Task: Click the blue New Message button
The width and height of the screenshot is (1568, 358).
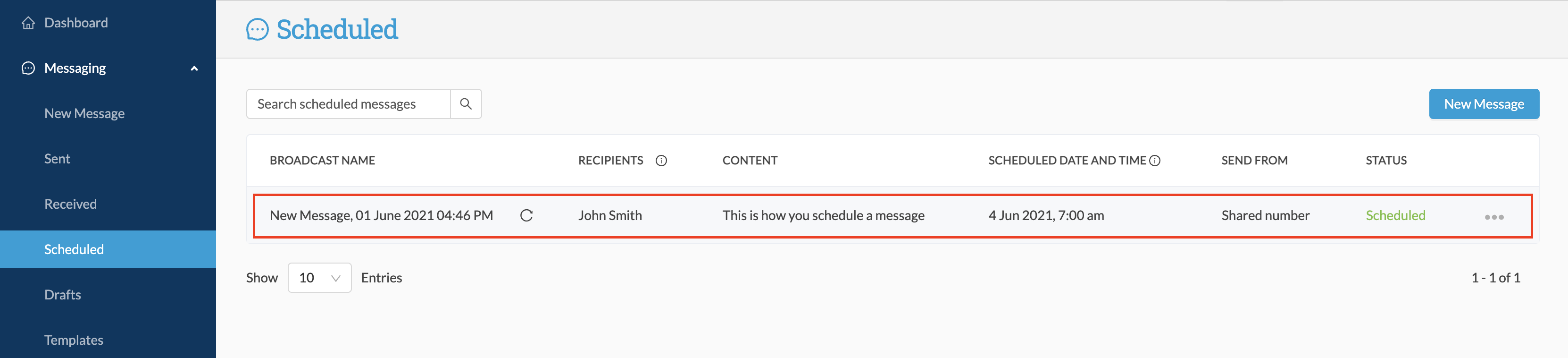Action: point(1484,104)
